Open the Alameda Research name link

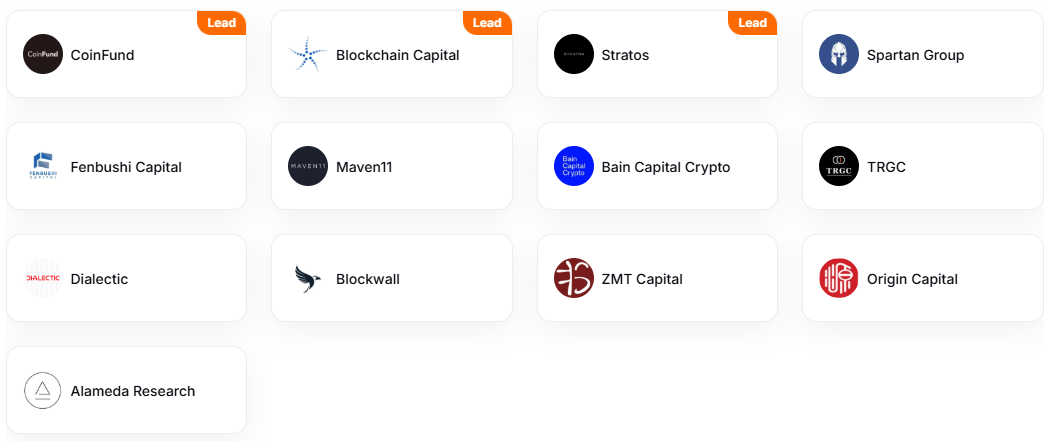tap(133, 391)
